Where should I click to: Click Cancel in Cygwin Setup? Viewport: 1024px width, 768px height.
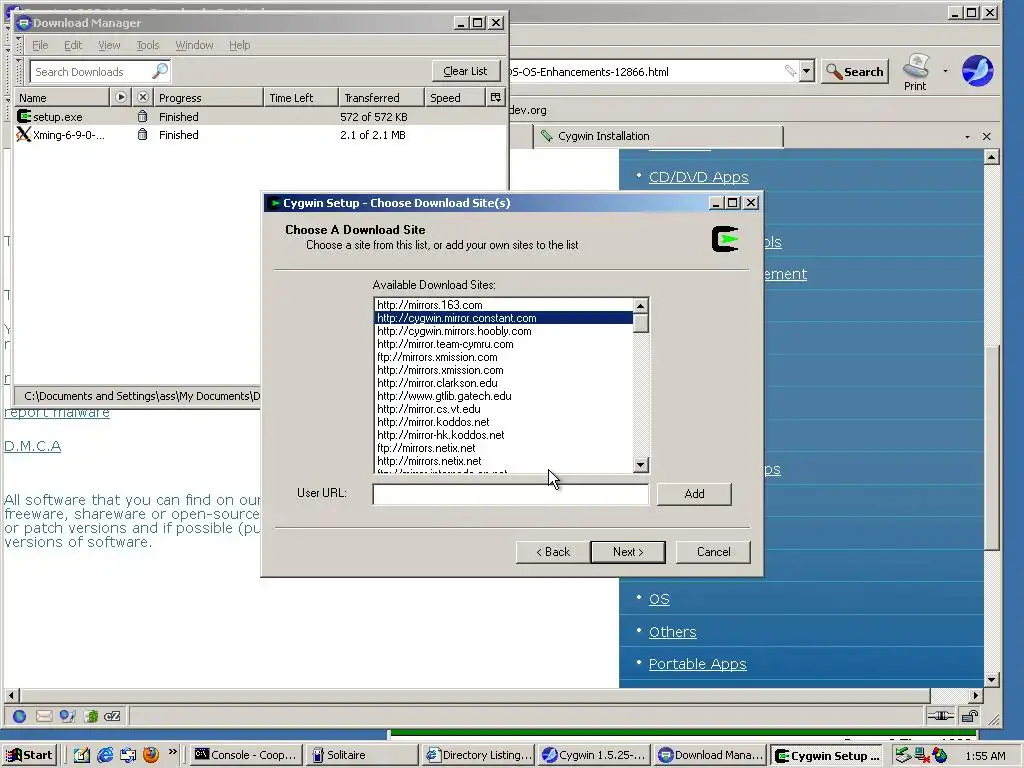(x=713, y=552)
